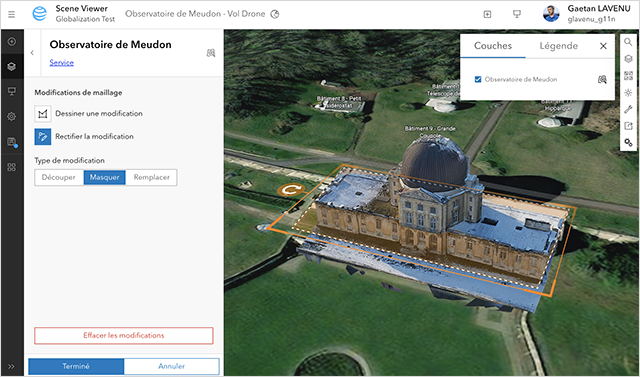Open the hamburger main menu
This screenshot has width=640, height=377.
pyautogui.click(x=11, y=15)
